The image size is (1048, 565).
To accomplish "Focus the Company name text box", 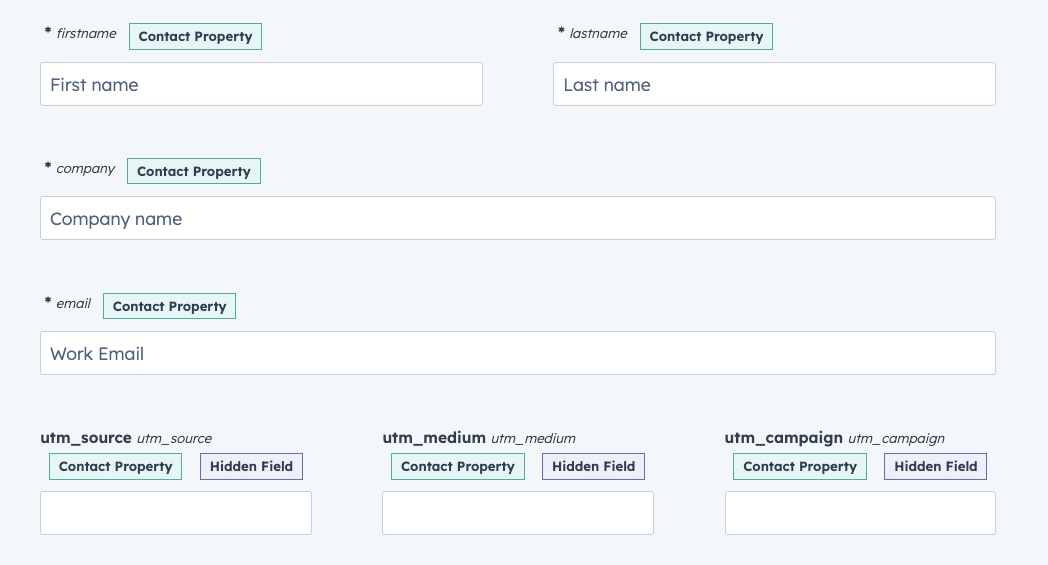I will (517, 219).
